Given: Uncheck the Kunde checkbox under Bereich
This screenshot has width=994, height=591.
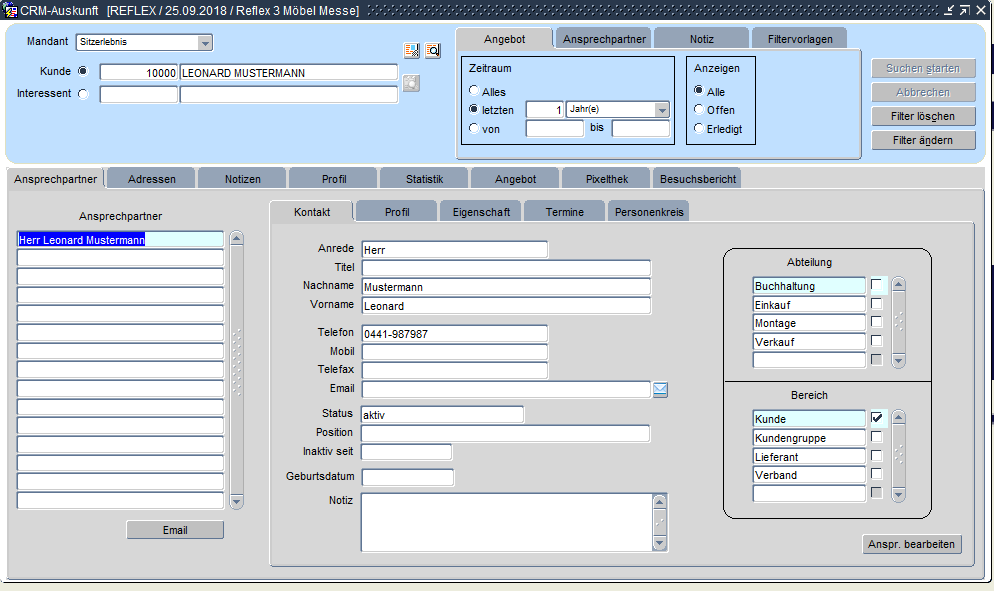Looking at the screenshot, I should pyautogui.click(x=877, y=418).
